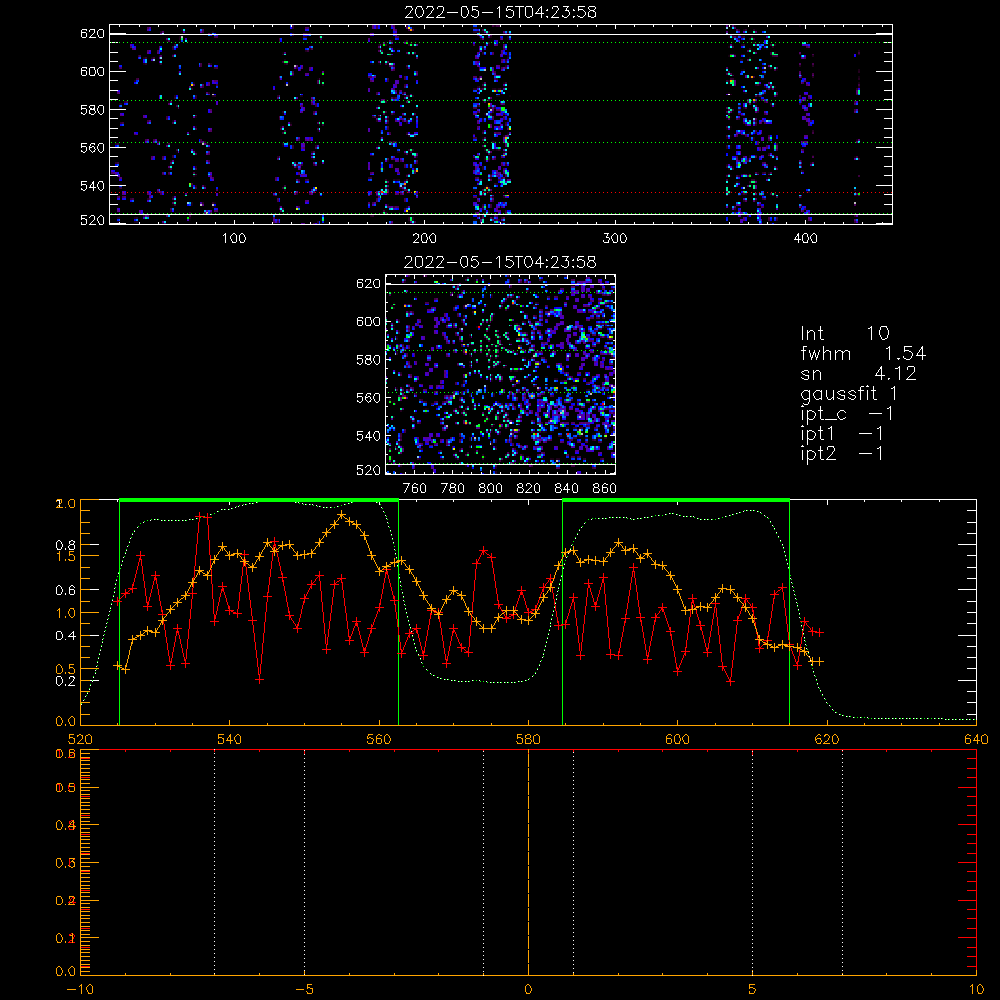Image resolution: width=1000 pixels, height=1000 pixels.
Task: Click x-axis label 760 under the square image
Action: (415, 489)
